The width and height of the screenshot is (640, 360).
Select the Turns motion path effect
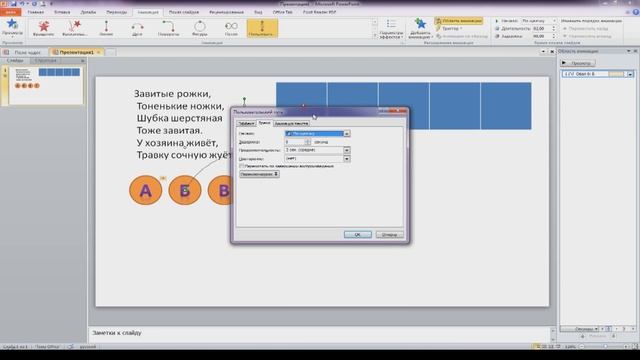pos(168,29)
